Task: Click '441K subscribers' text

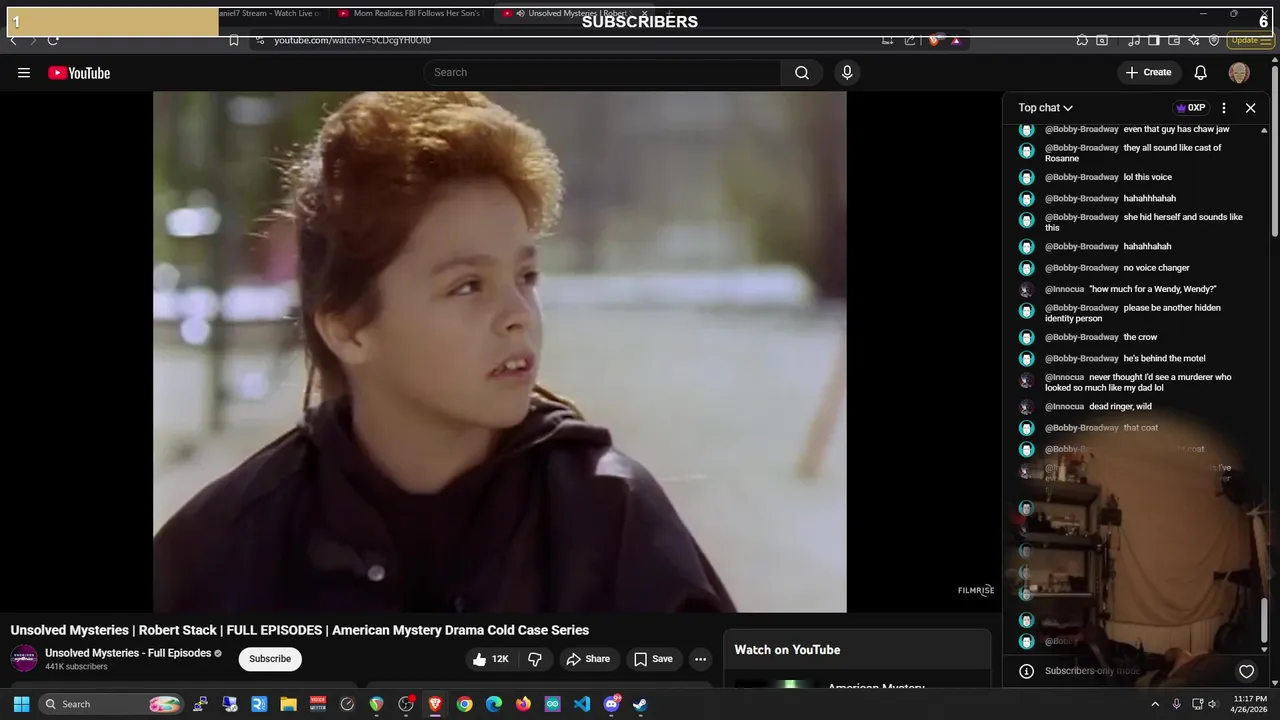Action: pos(76,667)
